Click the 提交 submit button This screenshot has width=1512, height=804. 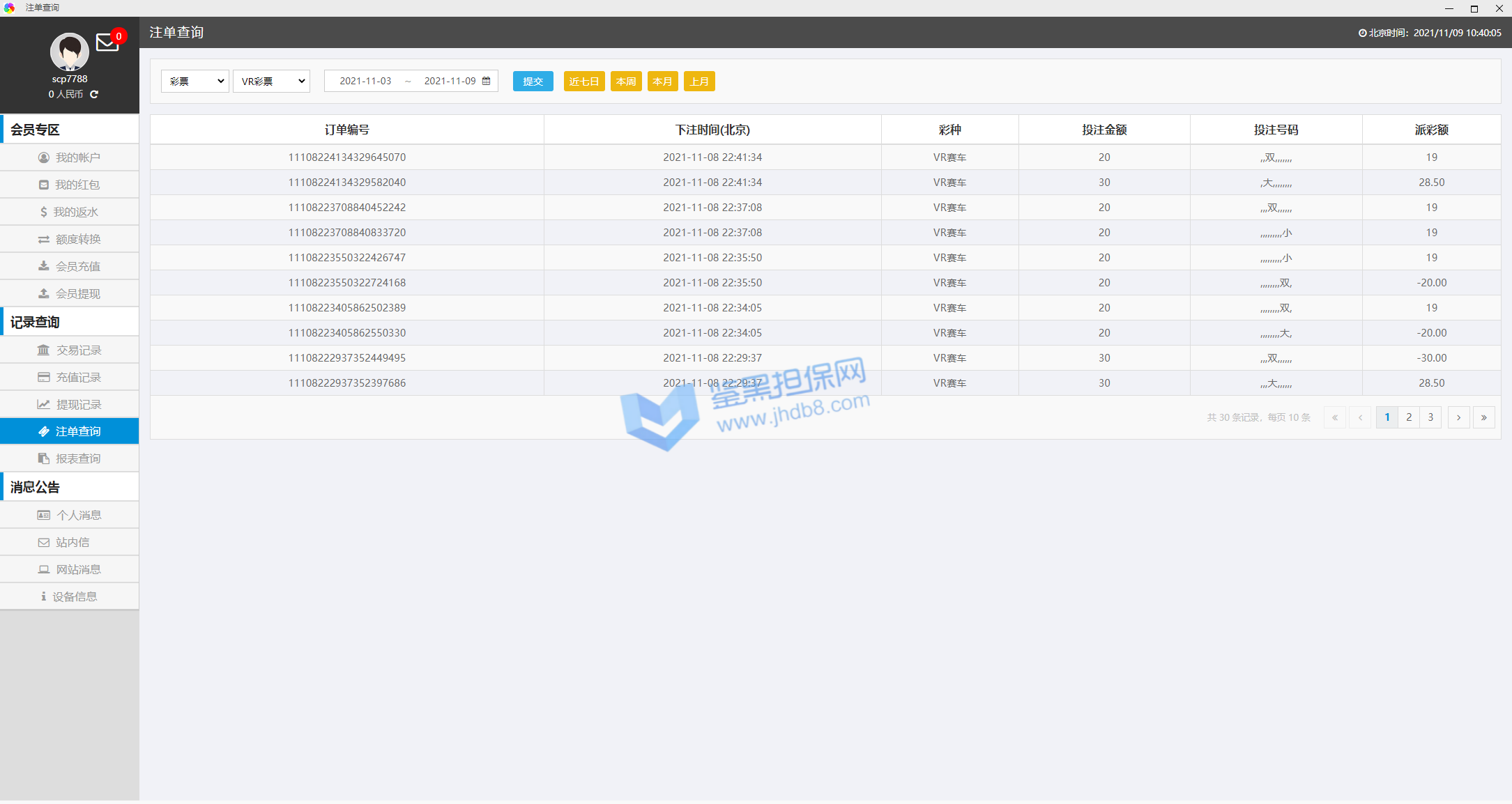533,82
